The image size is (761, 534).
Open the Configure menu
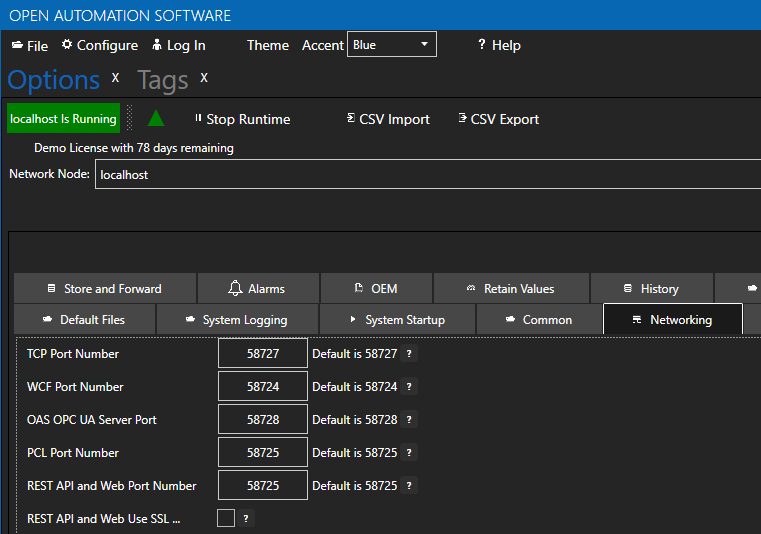[x=99, y=45]
